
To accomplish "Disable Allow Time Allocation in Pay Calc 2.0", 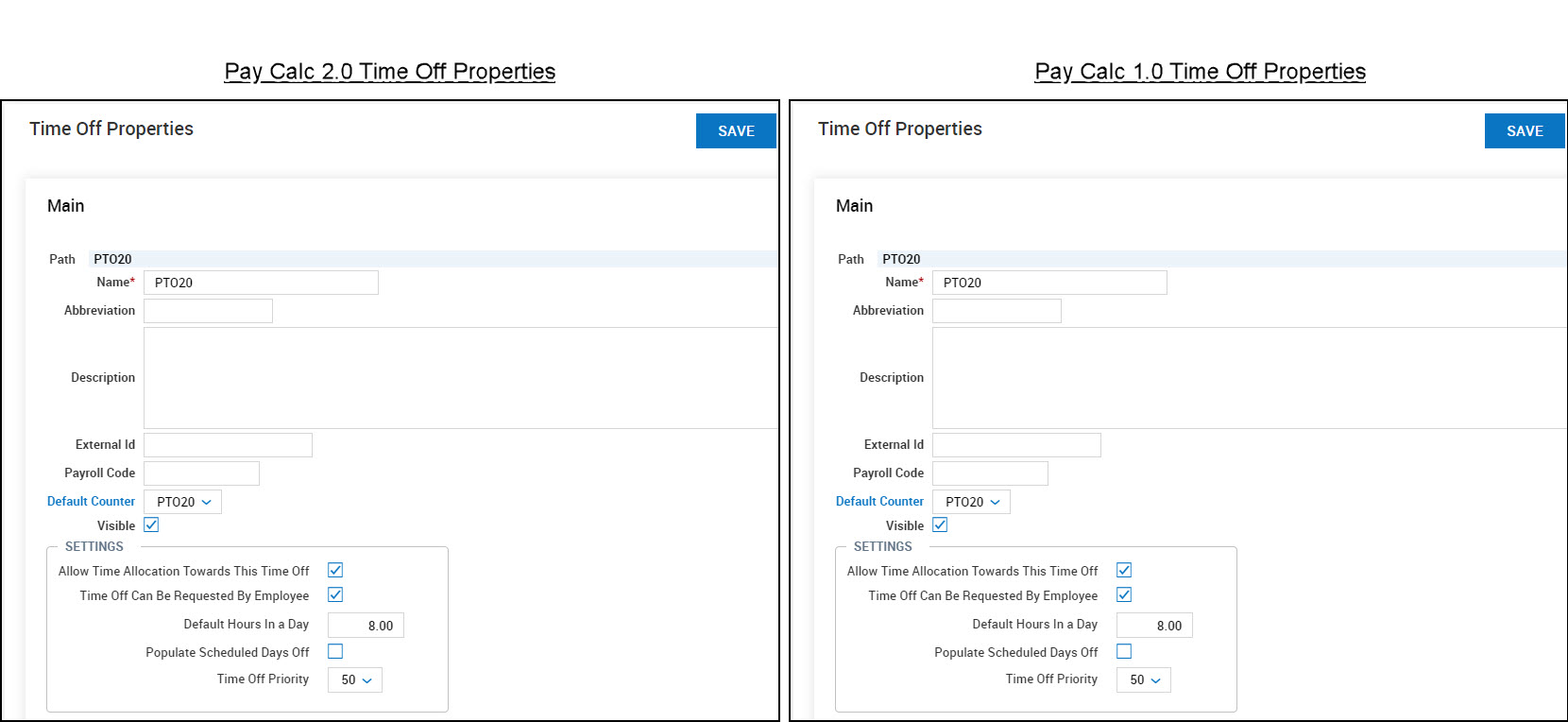I will 335,570.
